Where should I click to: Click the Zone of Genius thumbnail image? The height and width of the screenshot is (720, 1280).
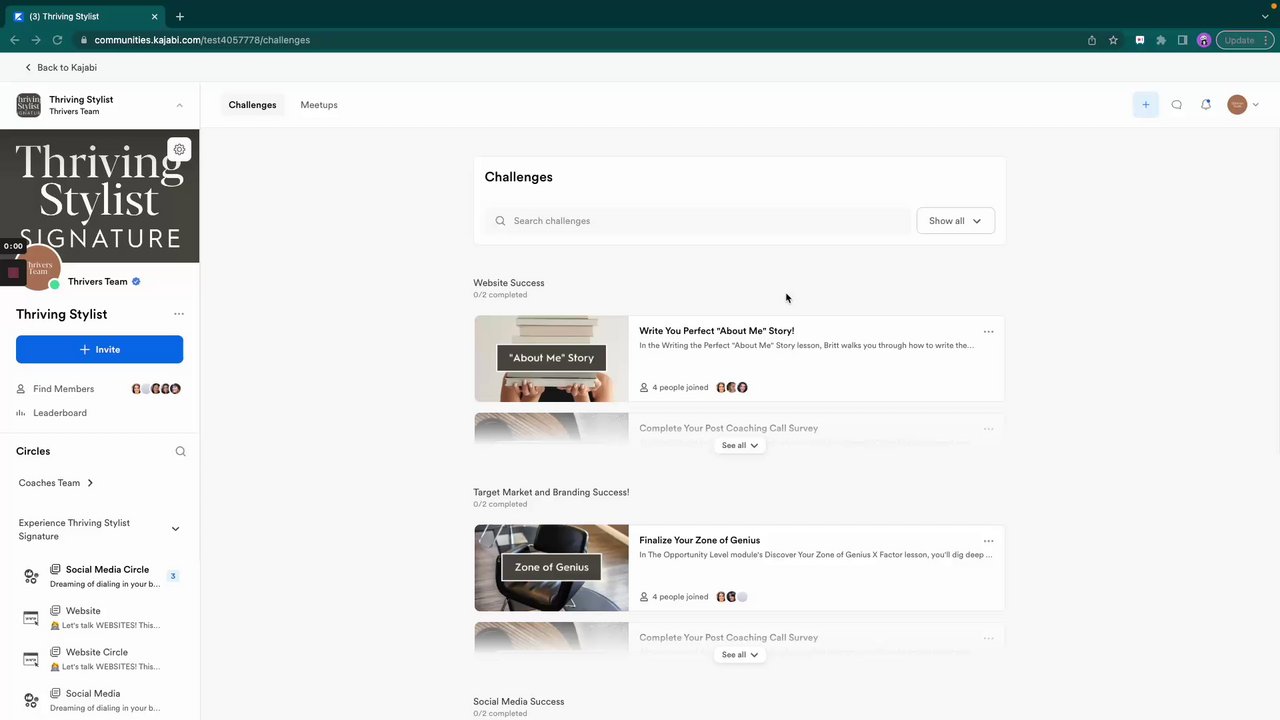(x=552, y=568)
